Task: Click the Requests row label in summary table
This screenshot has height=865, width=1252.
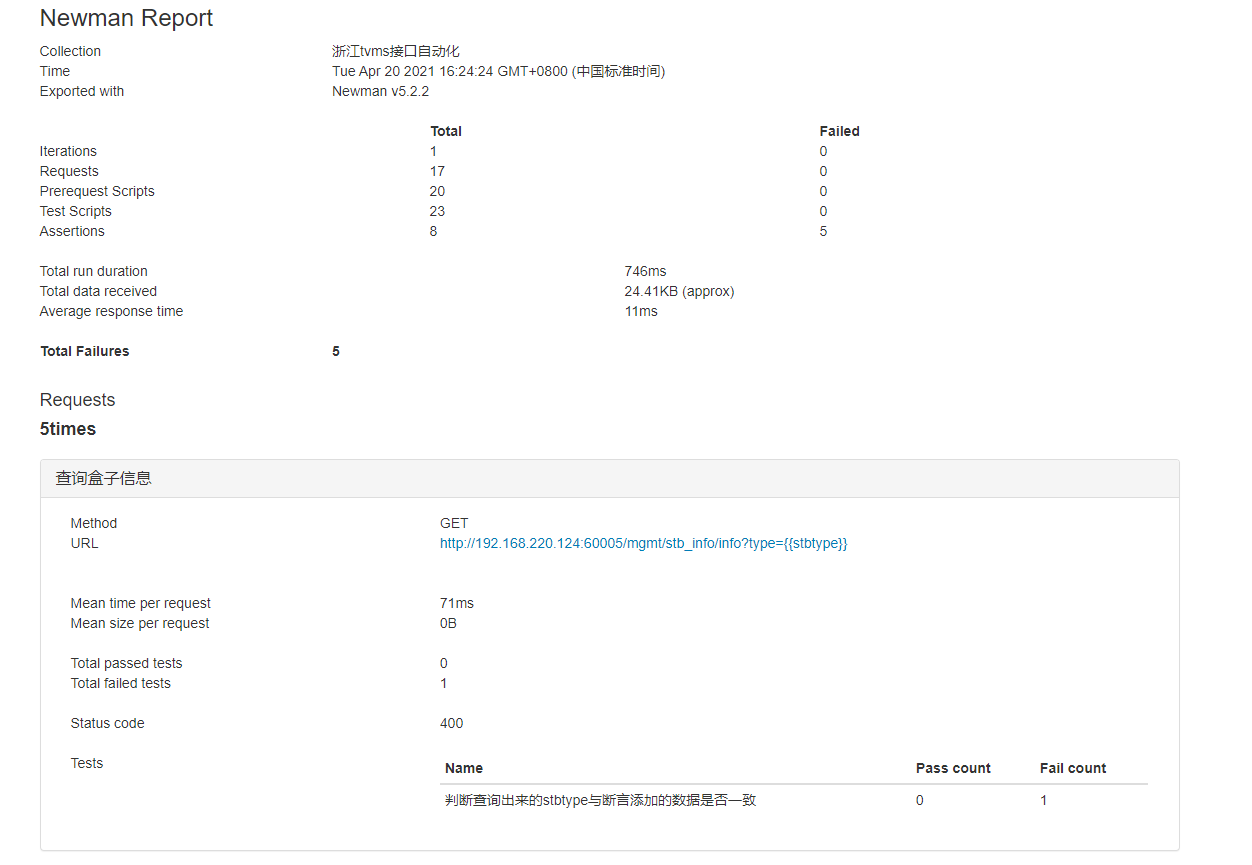Action: point(69,171)
